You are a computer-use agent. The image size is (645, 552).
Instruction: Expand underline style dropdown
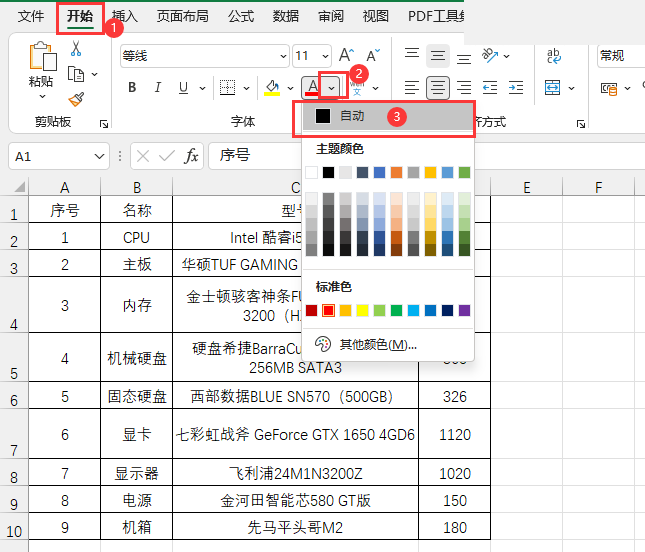click(202, 88)
